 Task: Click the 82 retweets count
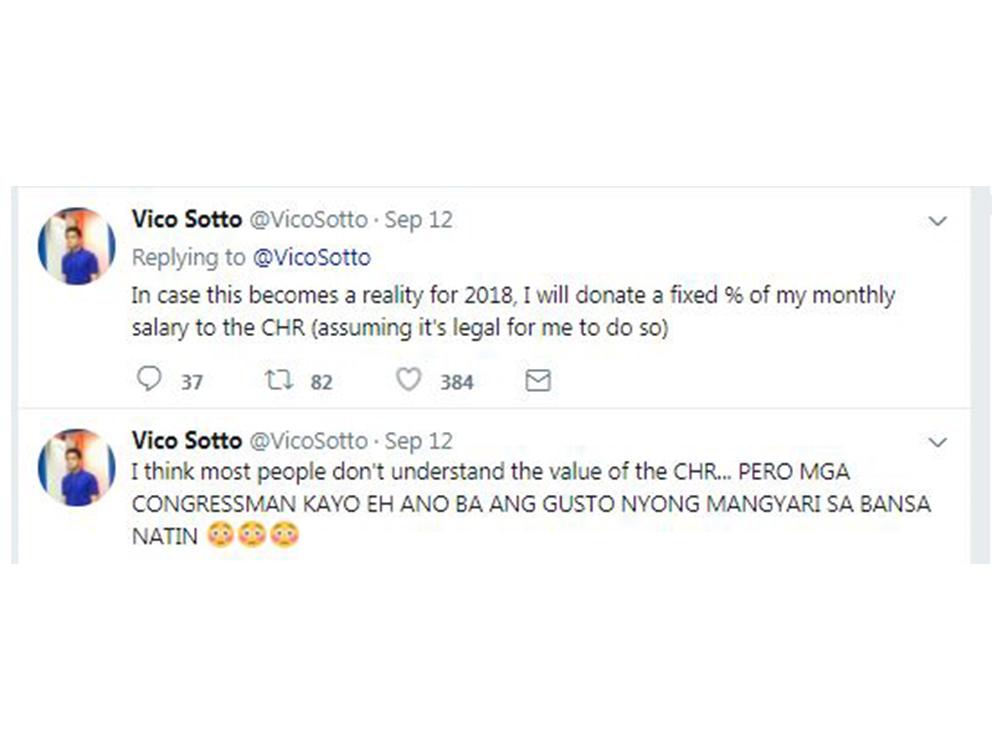(x=321, y=382)
